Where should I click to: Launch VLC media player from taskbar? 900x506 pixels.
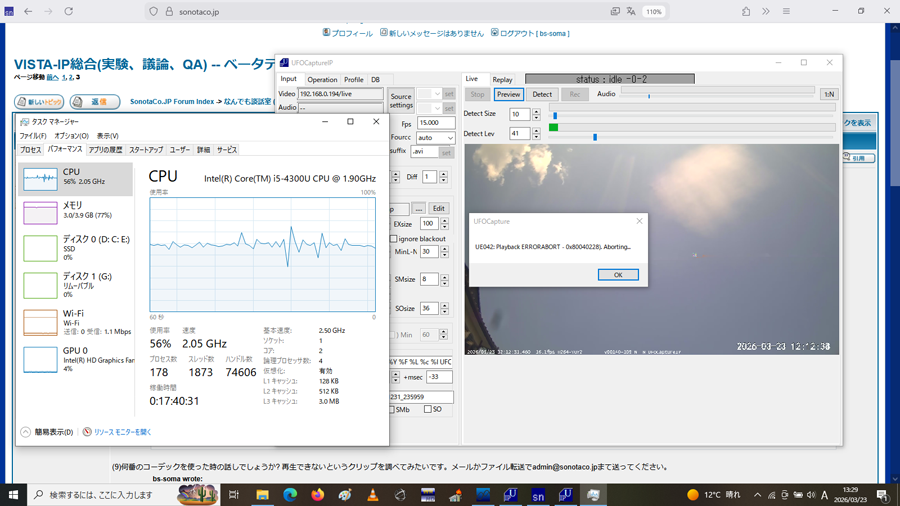point(373,495)
